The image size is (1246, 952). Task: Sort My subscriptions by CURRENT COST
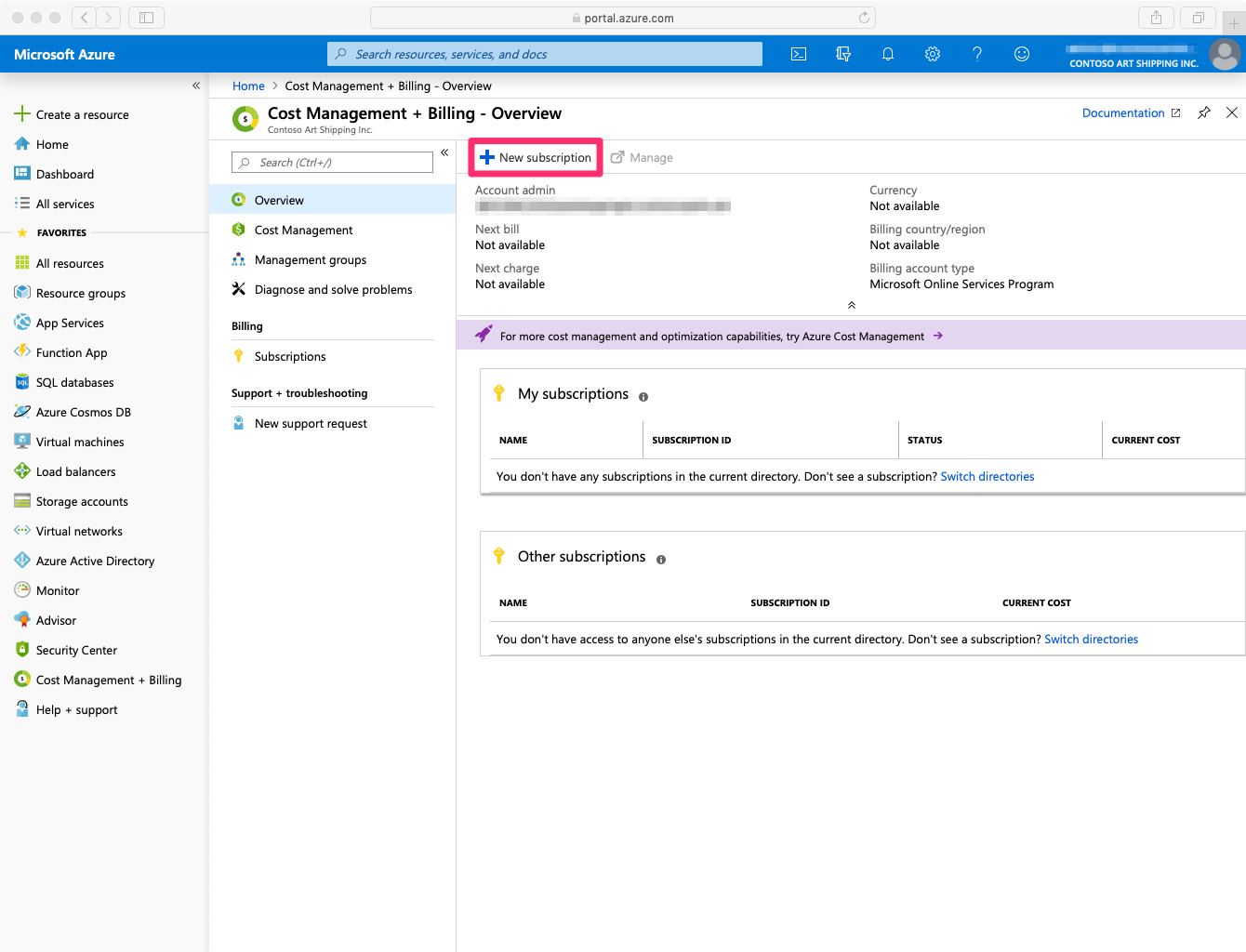tap(1146, 440)
